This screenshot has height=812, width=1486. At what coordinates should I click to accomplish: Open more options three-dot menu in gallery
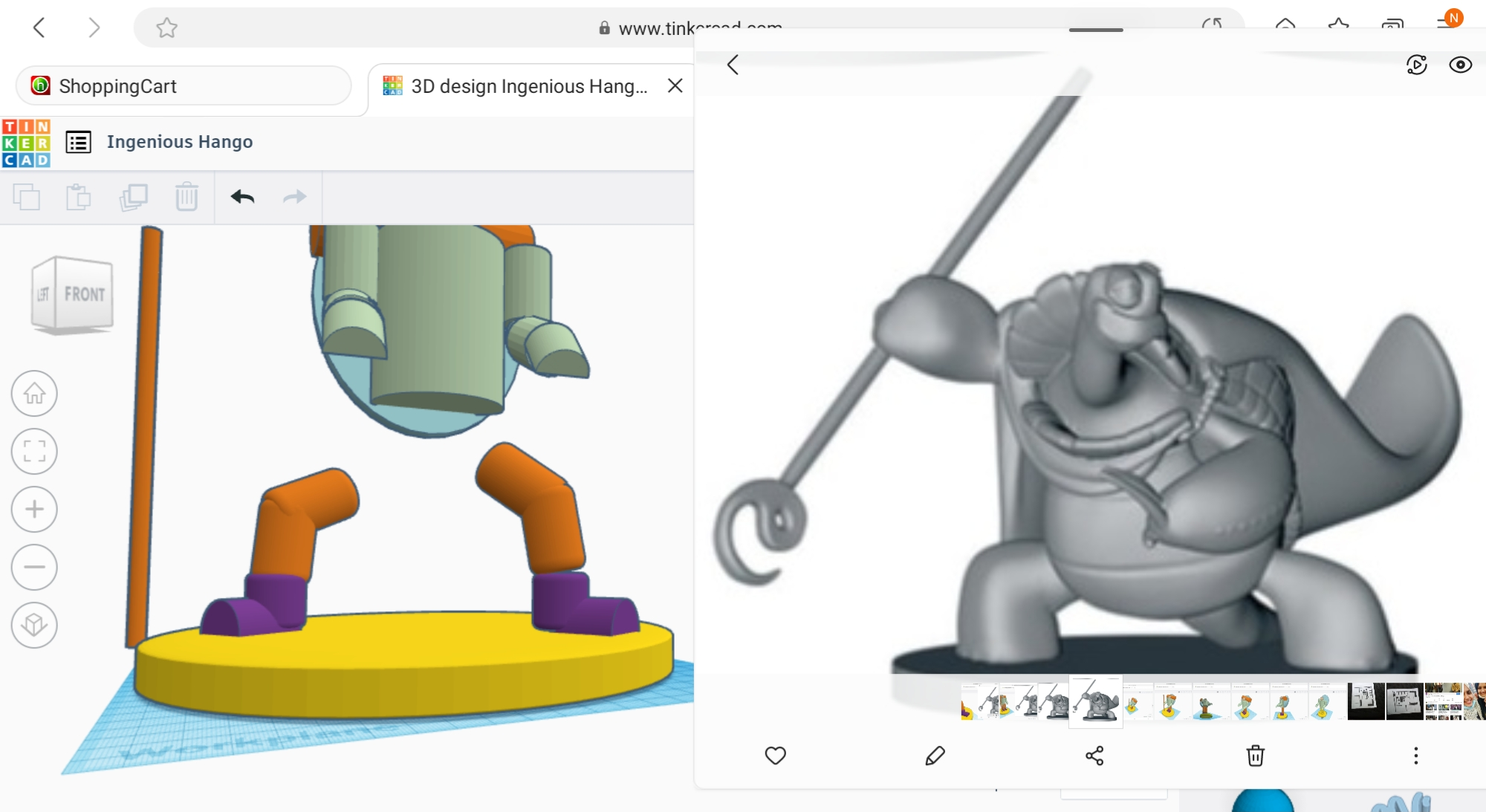(x=1415, y=756)
